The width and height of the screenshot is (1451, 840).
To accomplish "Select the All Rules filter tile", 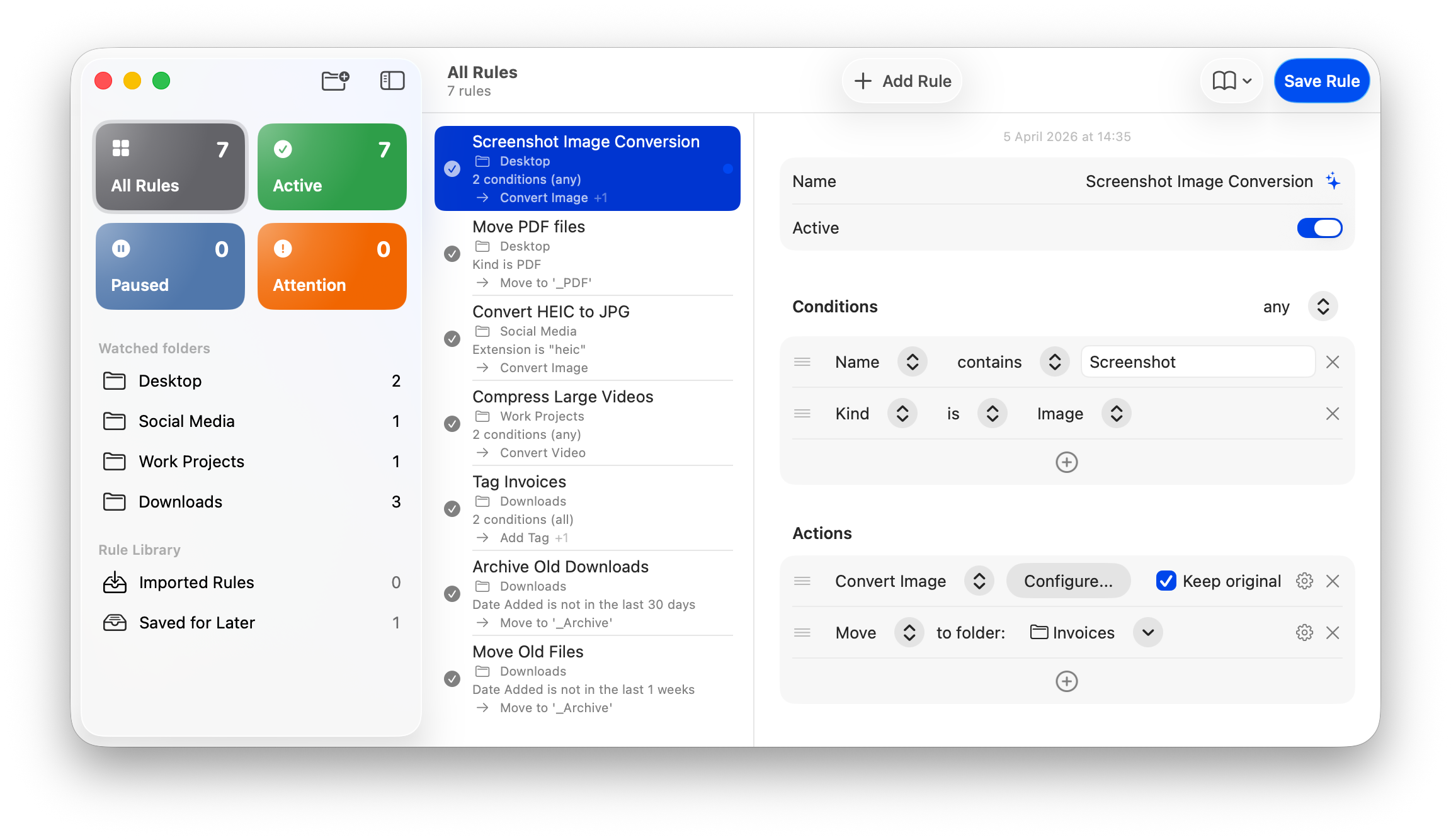I will click(x=170, y=167).
